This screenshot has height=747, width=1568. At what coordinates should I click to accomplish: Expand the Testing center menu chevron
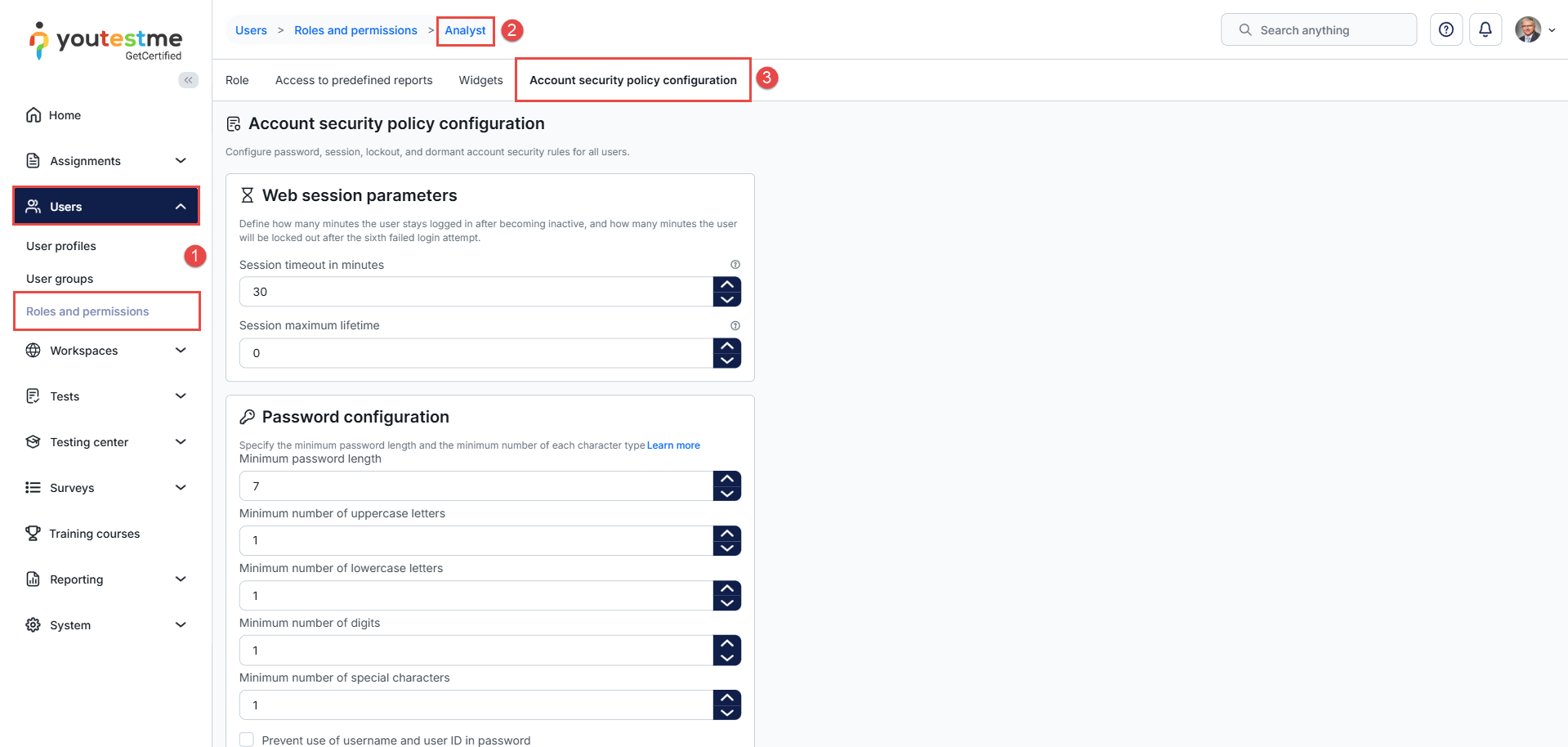[x=181, y=442]
